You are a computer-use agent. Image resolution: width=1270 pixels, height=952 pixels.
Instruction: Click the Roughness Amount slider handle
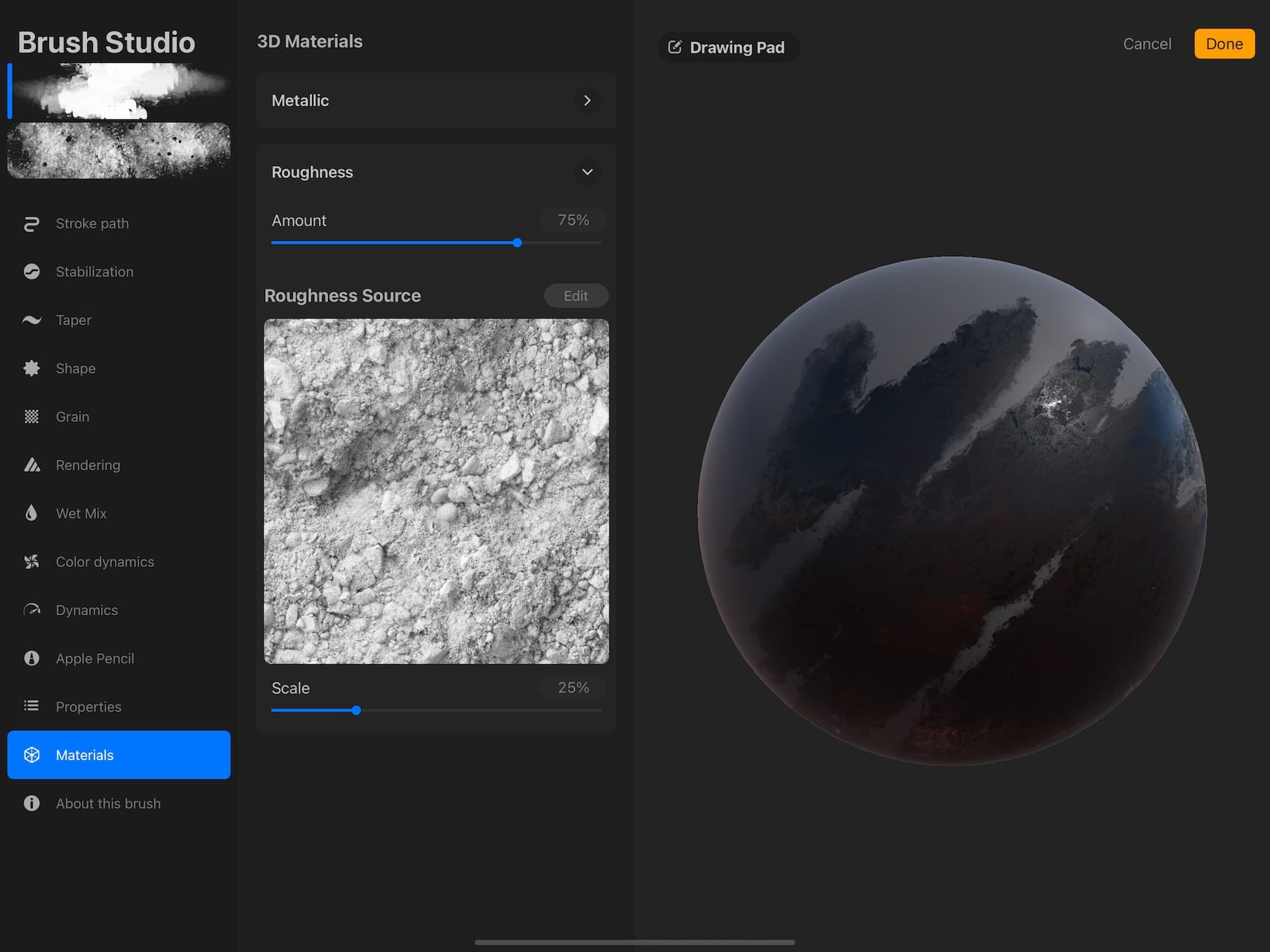[517, 242]
